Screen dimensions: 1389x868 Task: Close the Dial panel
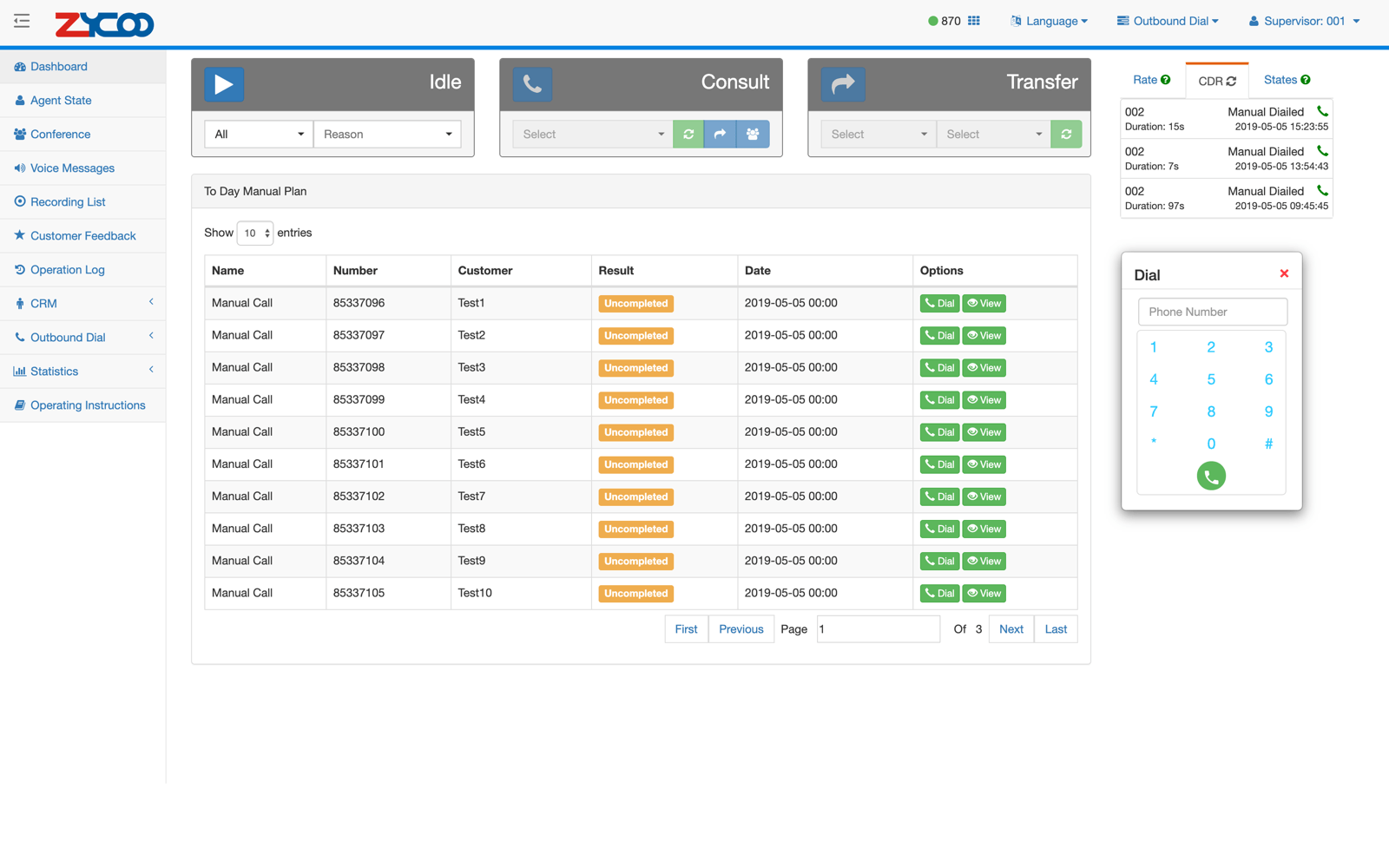click(x=1284, y=273)
